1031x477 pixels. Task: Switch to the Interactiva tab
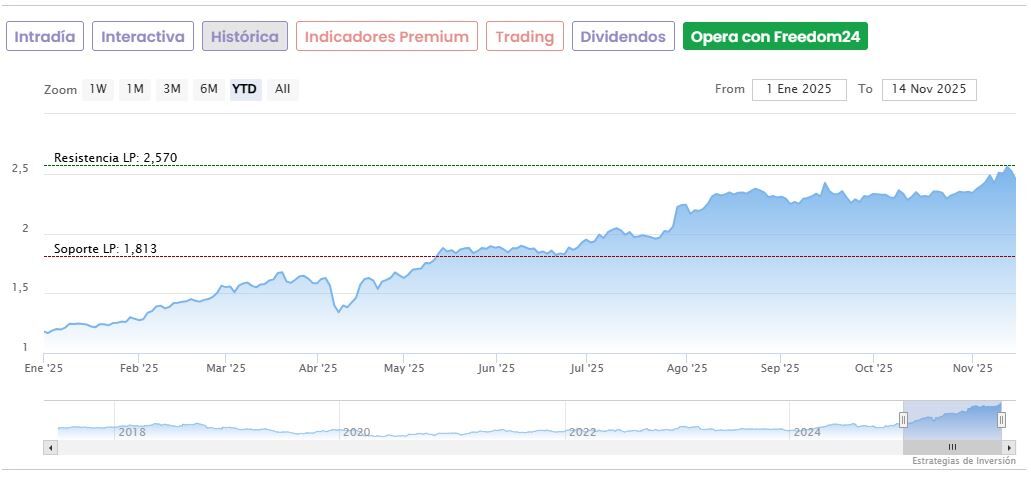(143, 37)
